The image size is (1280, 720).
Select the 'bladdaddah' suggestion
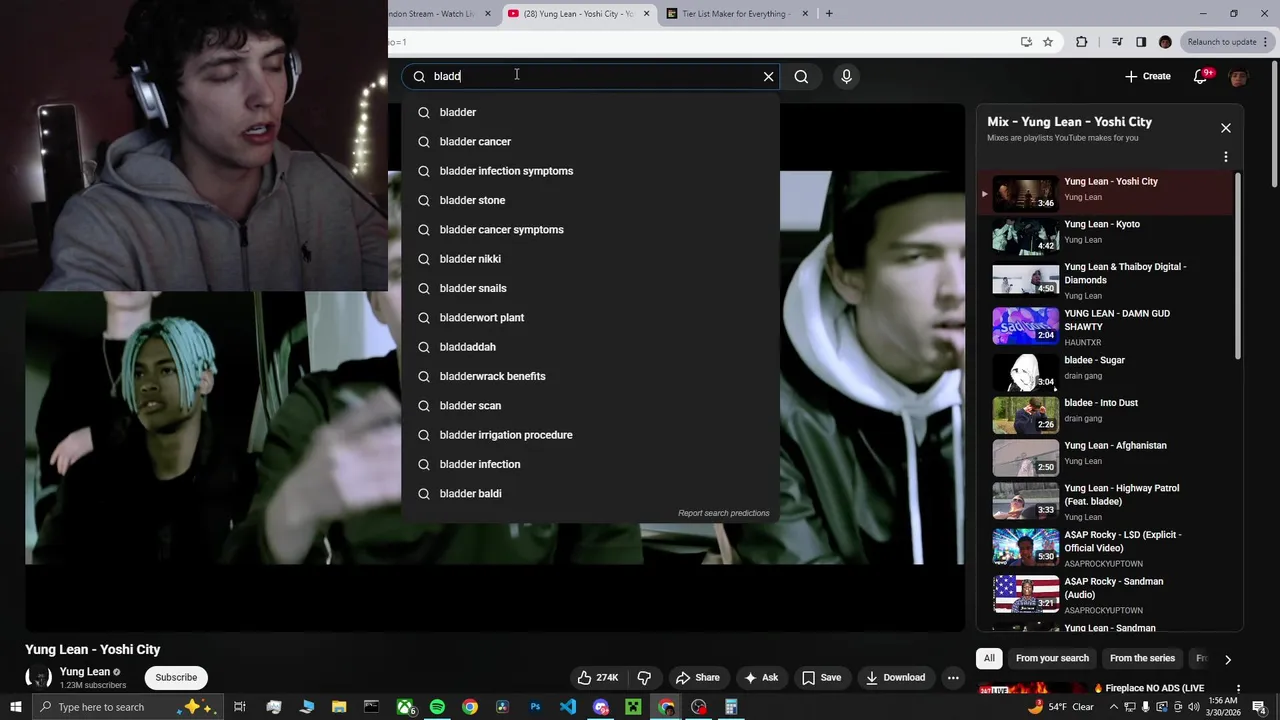tap(590, 347)
